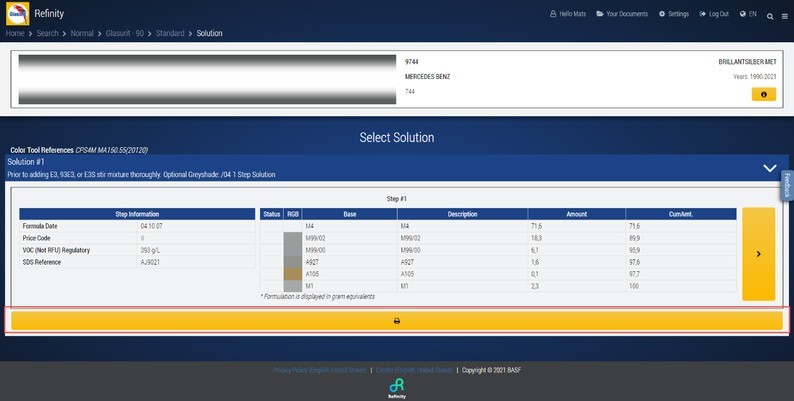The width and height of the screenshot is (794, 401).
Task: Click the Refinity title text in header
Action: pos(49,14)
